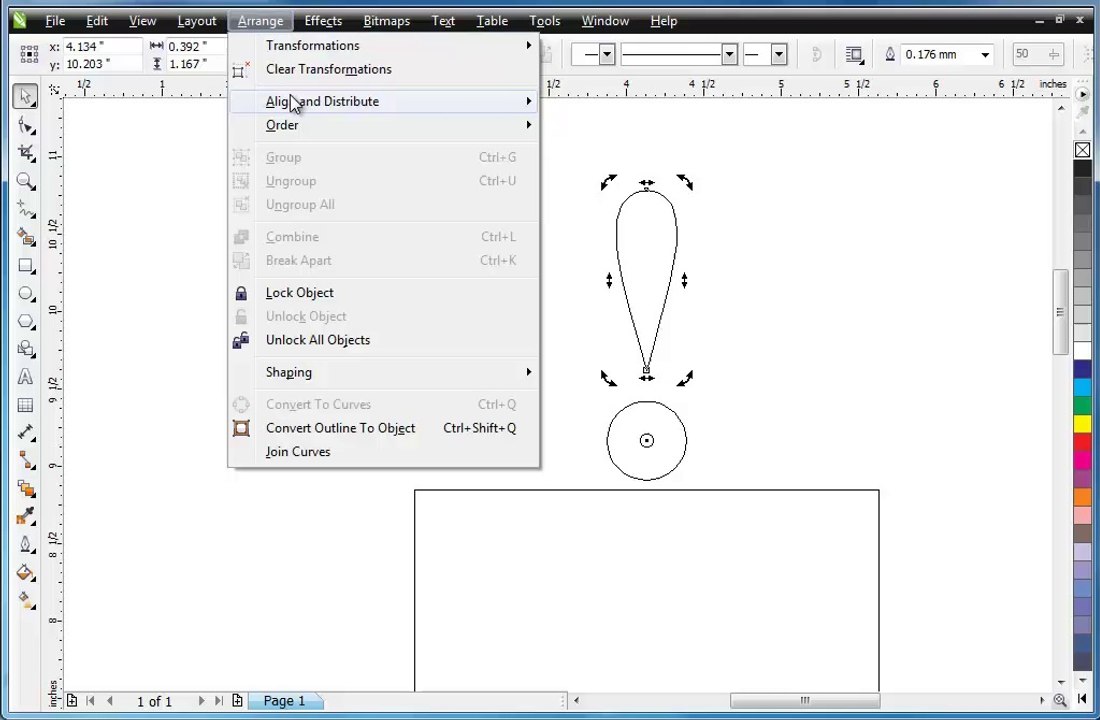Screen dimensions: 1100x720
Task: Open start arrowhead dropdown
Action: click(608, 55)
